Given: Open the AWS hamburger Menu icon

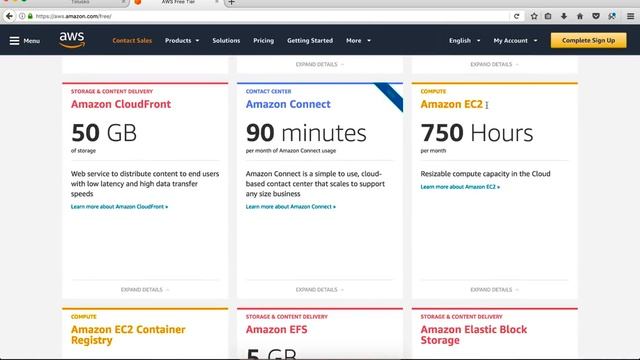Looking at the screenshot, I should pos(14,41).
